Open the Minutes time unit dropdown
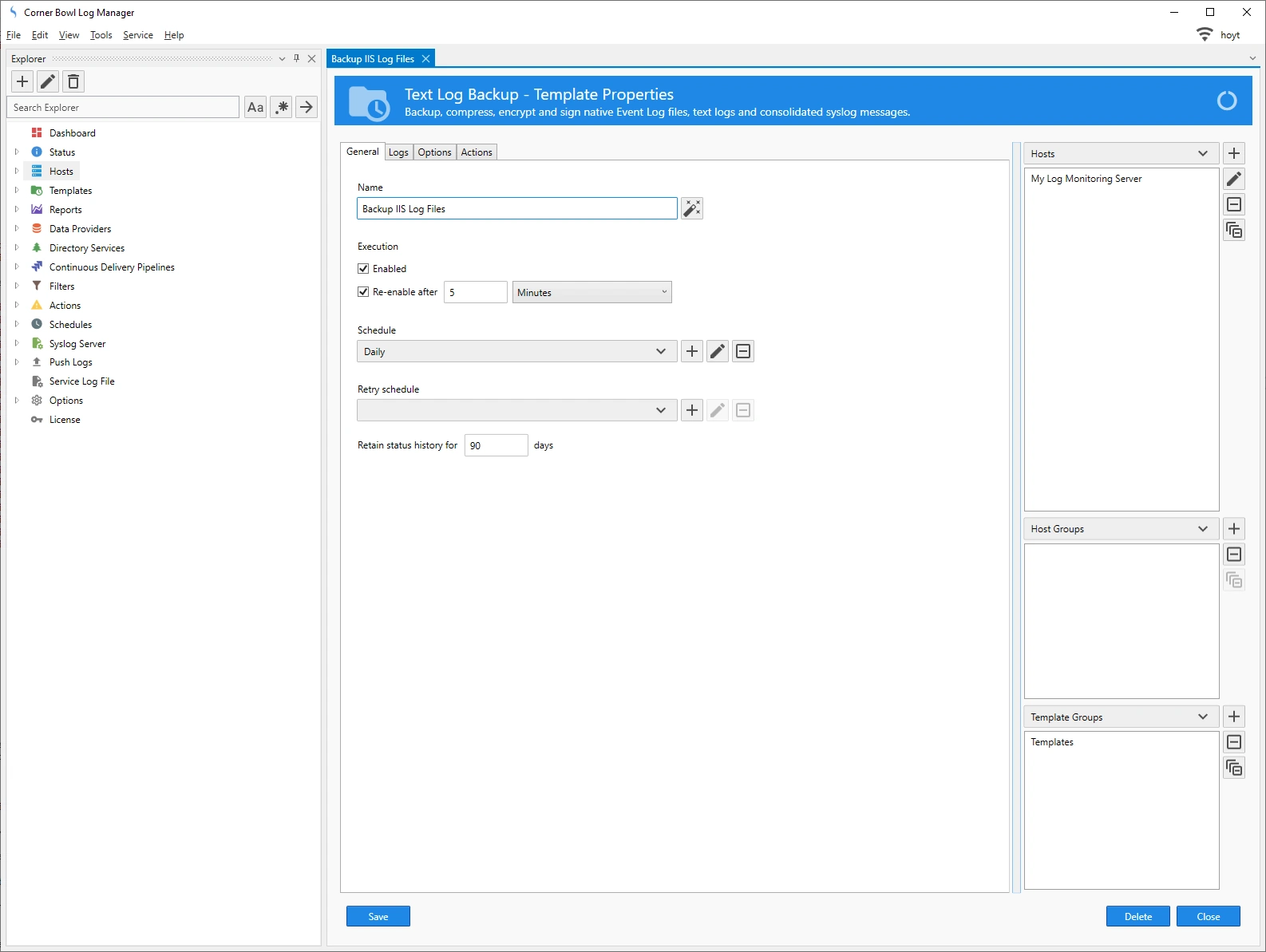Image resolution: width=1266 pixels, height=952 pixels. (591, 292)
